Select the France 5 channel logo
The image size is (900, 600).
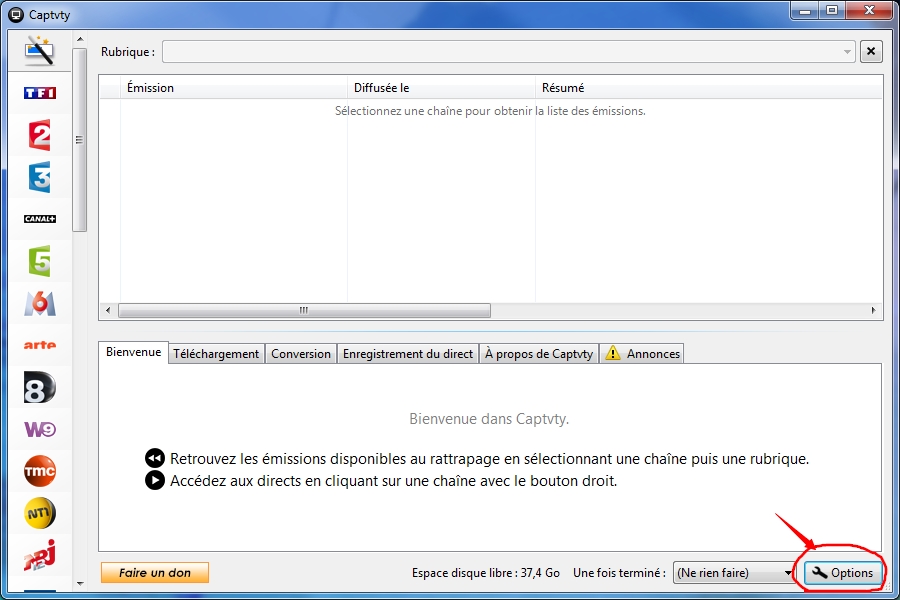click(40, 261)
